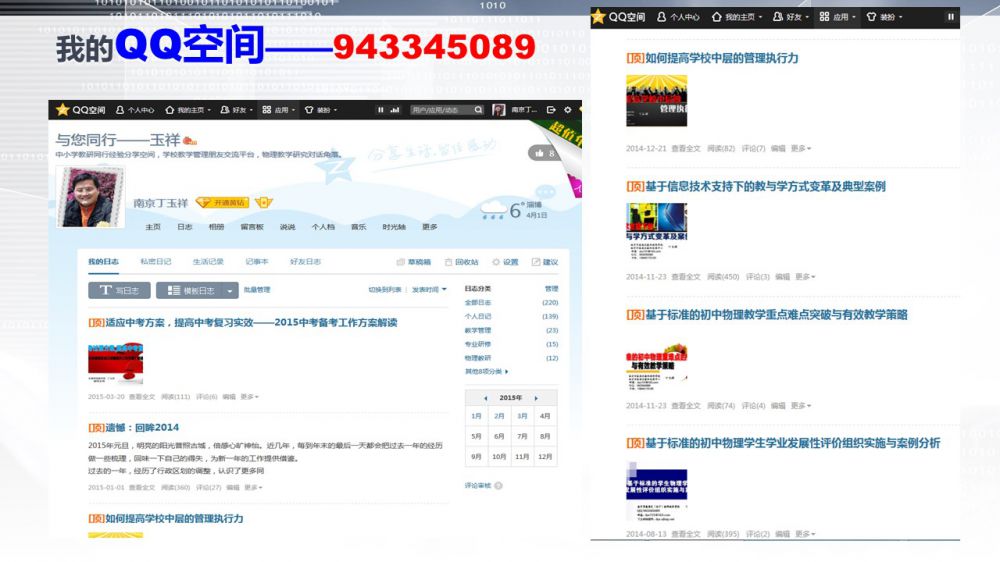Expand 其他8项分类 category list
Viewport: 1000px width, 562px height.
click(487, 371)
